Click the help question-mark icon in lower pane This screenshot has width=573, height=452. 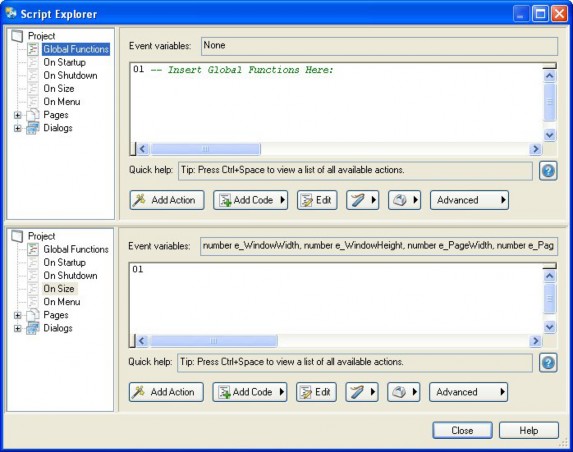pyautogui.click(x=548, y=363)
